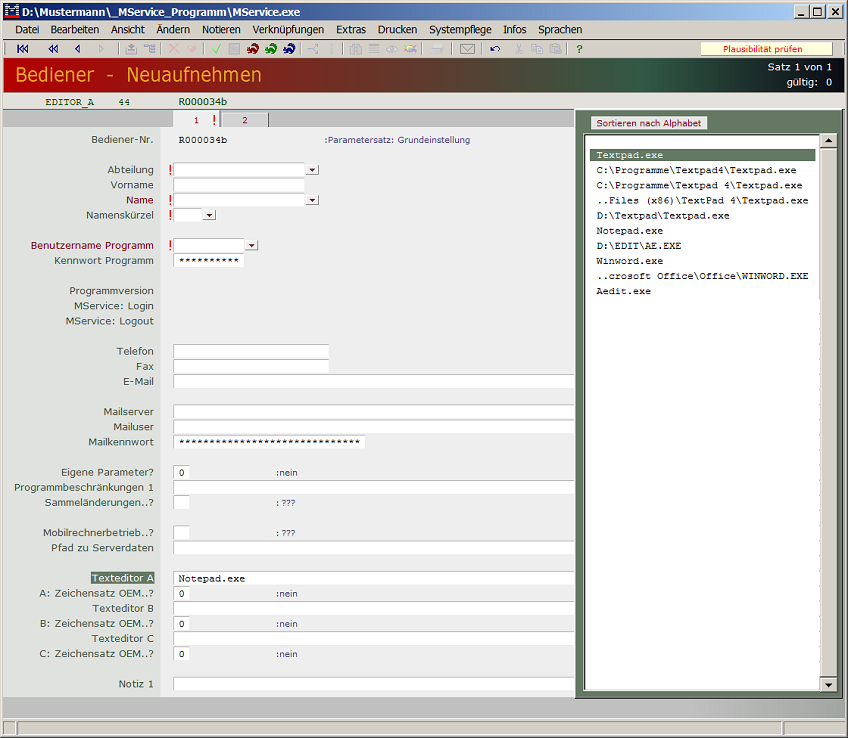Click into the Vorname input field

238,185
